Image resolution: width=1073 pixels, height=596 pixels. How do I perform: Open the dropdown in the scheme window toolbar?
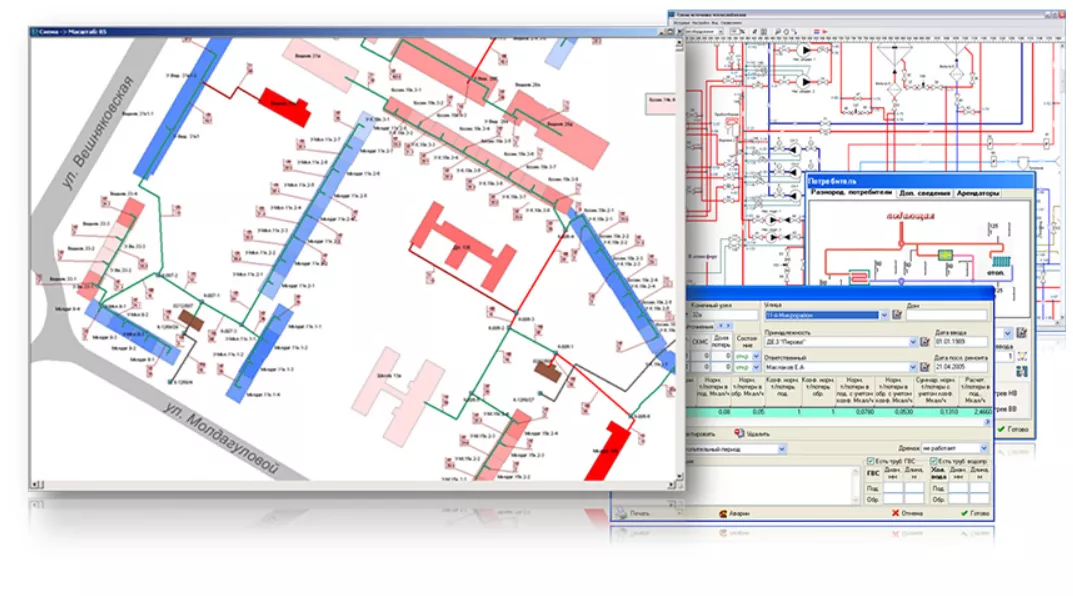[721, 31]
